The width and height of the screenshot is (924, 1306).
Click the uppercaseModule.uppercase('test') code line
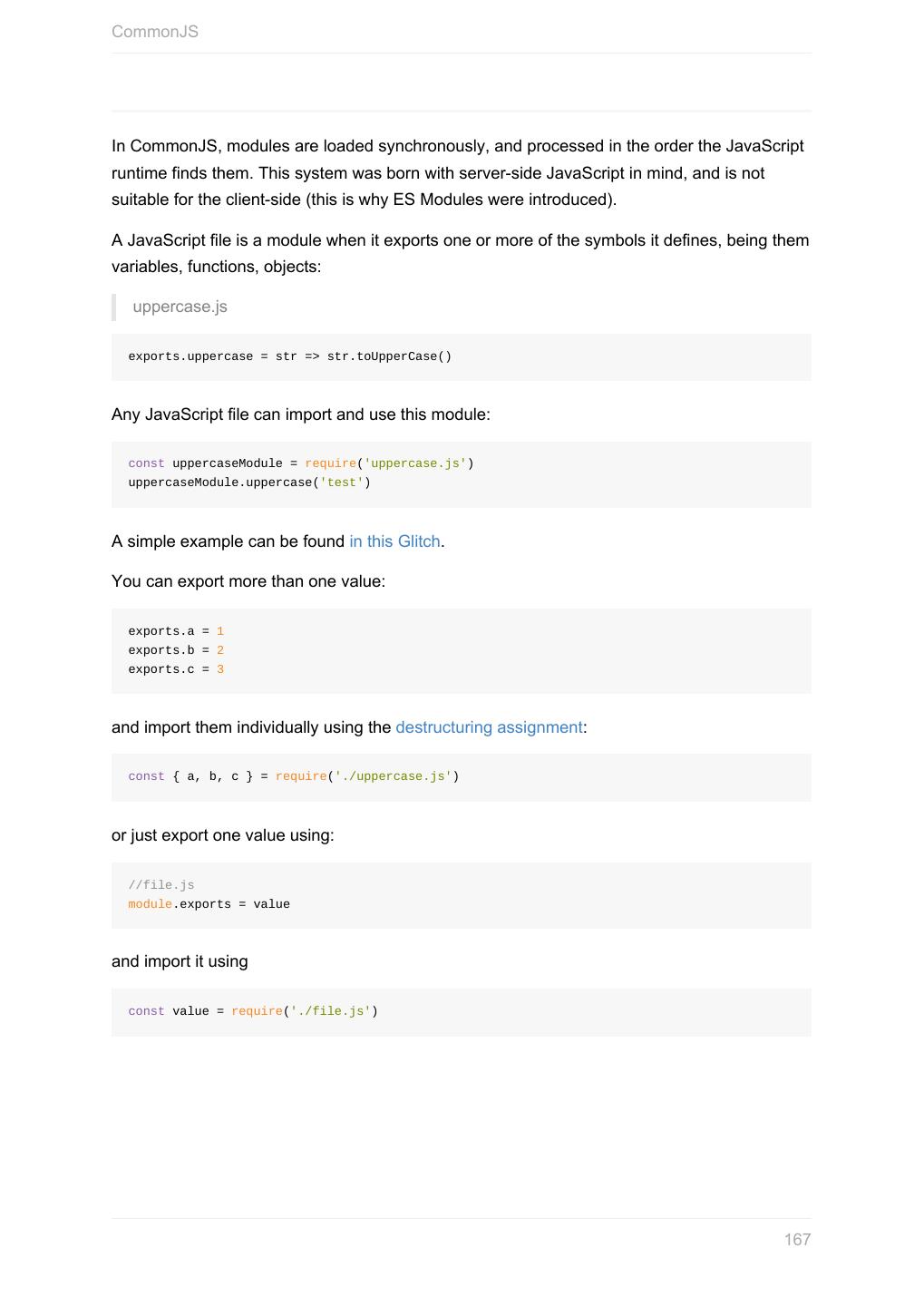(249, 482)
